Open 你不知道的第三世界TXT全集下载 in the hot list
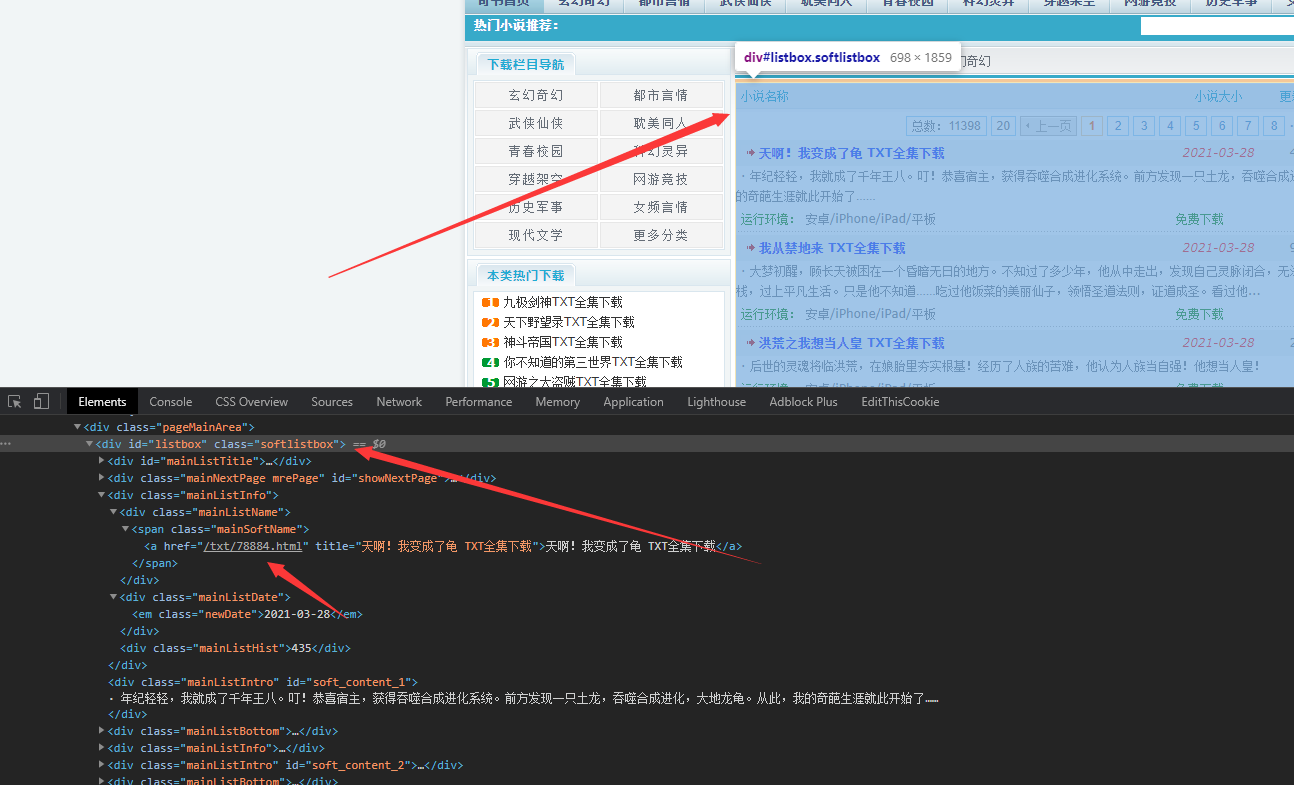The width and height of the screenshot is (1294, 785). pos(593,362)
